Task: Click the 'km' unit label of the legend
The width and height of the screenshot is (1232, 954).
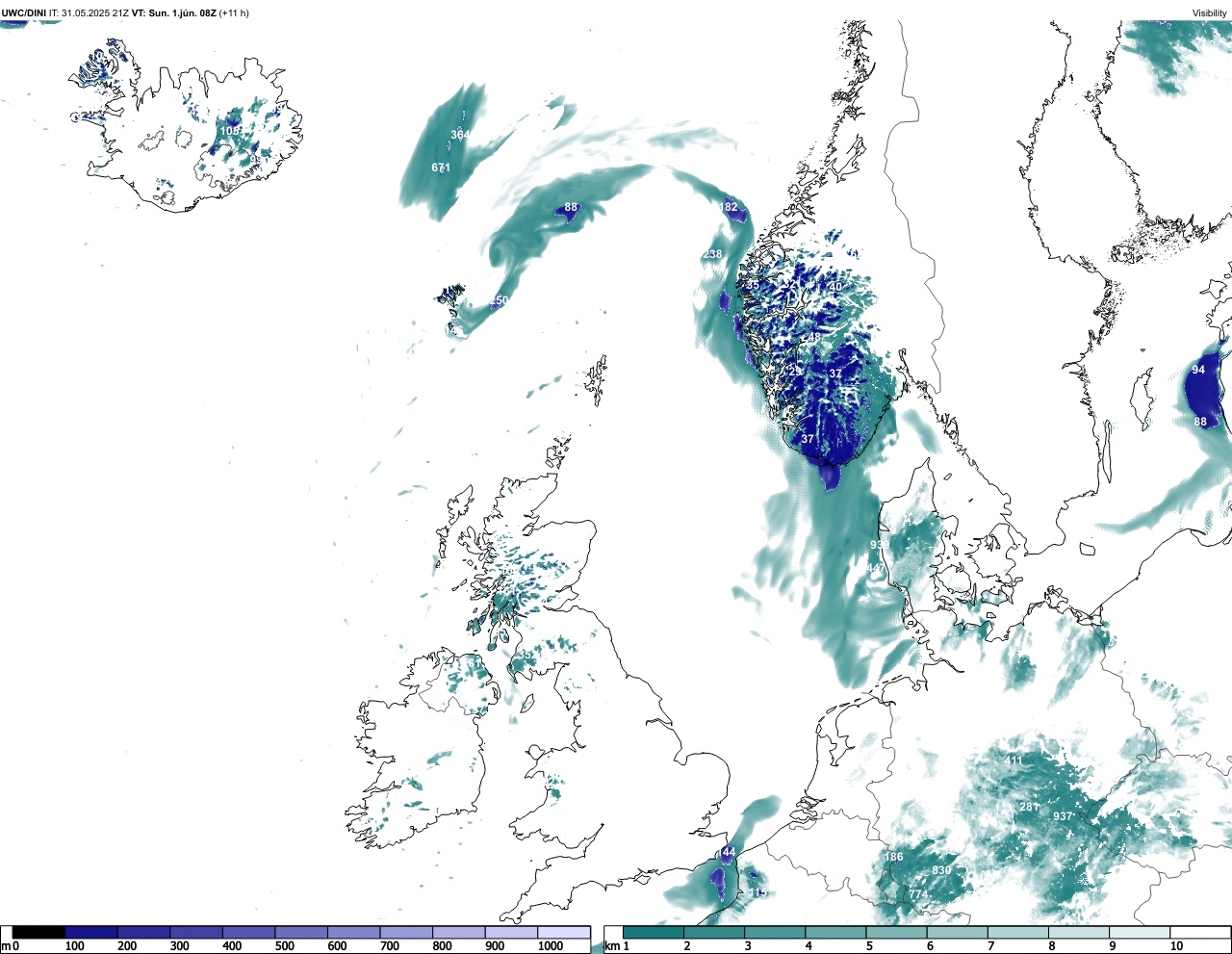Action: (611, 946)
